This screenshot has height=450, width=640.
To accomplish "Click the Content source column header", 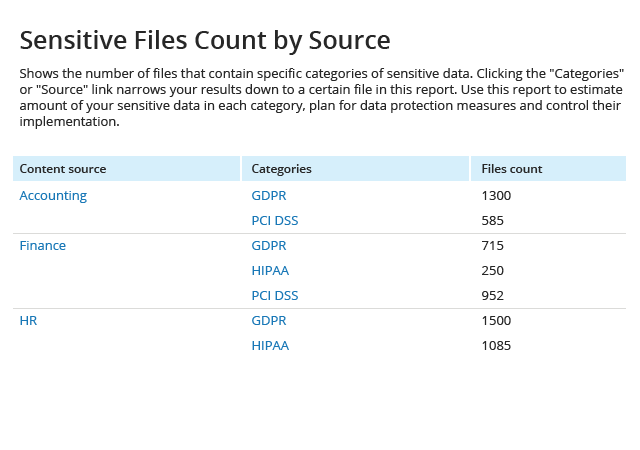I will tap(127, 169).
